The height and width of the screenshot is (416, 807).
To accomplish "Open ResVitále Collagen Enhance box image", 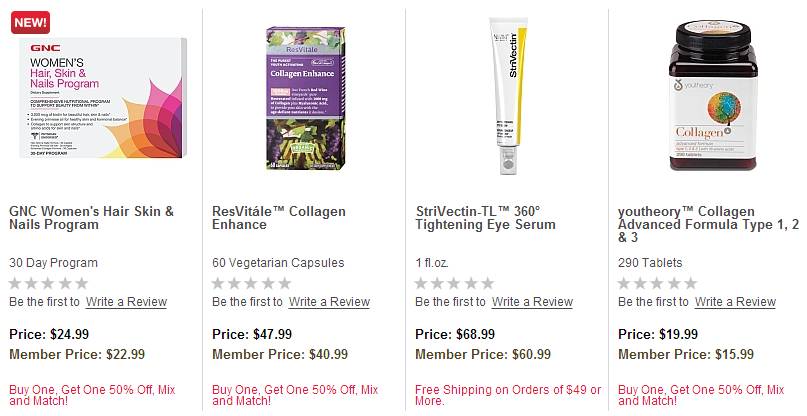I will coord(305,98).
